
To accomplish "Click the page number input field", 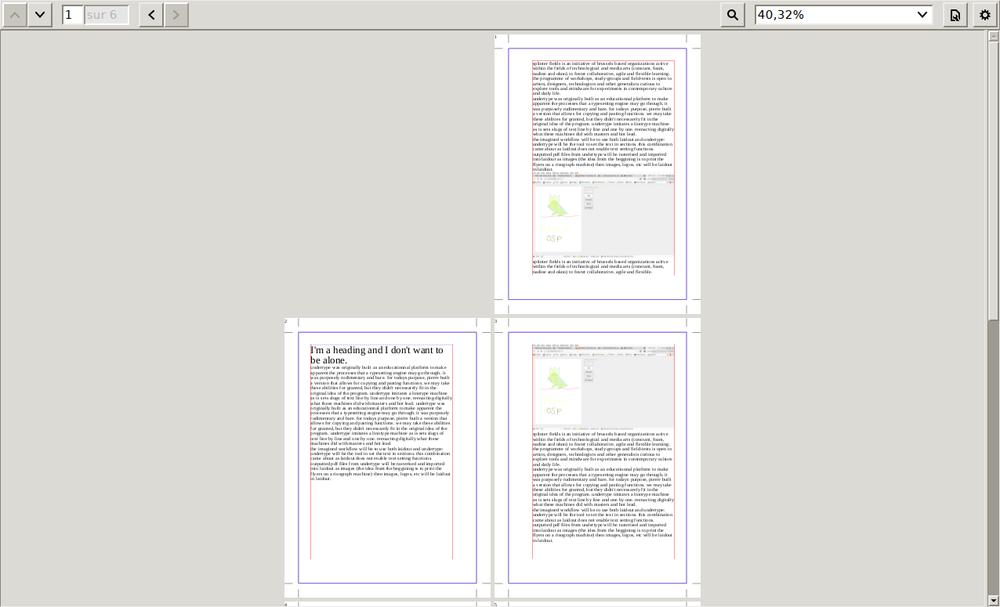I will (72, 15).
